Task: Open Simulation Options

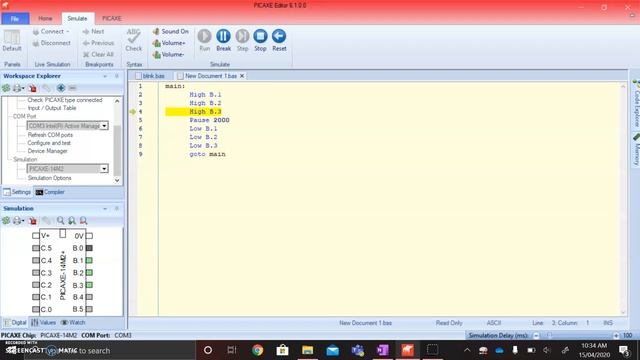Action: (49, 178)
